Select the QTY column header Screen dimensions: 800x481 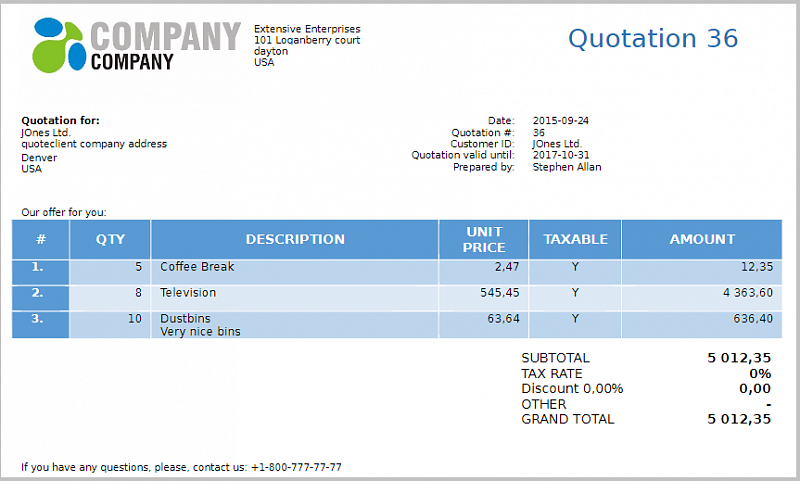tap(110, 240)
